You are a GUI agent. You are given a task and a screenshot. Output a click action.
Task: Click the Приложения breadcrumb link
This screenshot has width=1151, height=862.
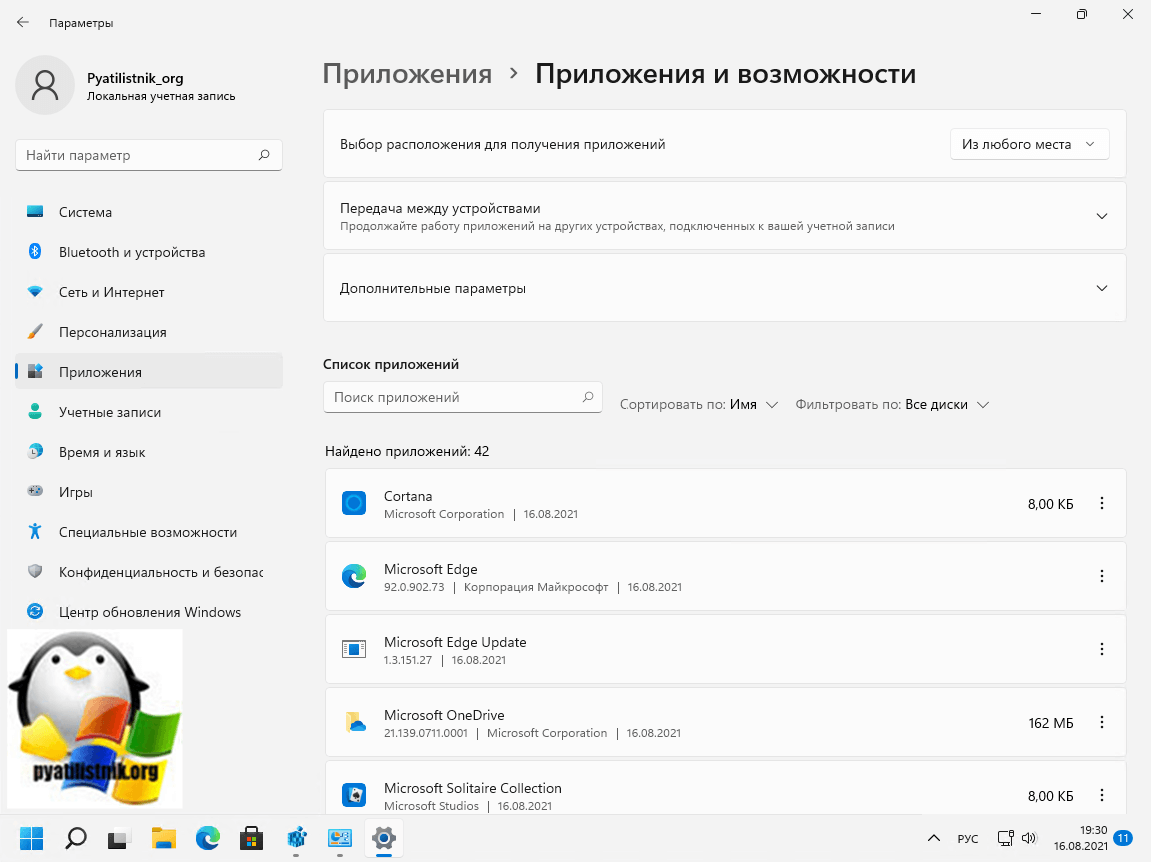[x=407, y=74]
